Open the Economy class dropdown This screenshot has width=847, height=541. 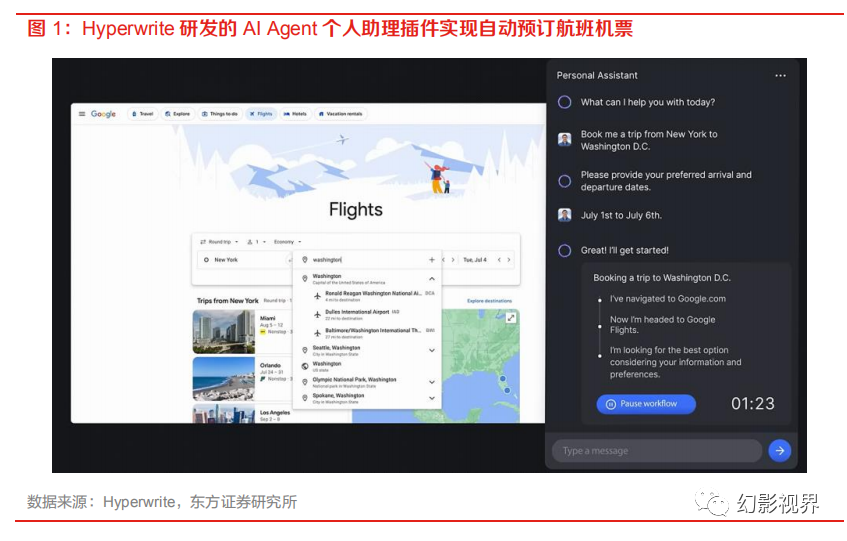click(x=287, y=242)
